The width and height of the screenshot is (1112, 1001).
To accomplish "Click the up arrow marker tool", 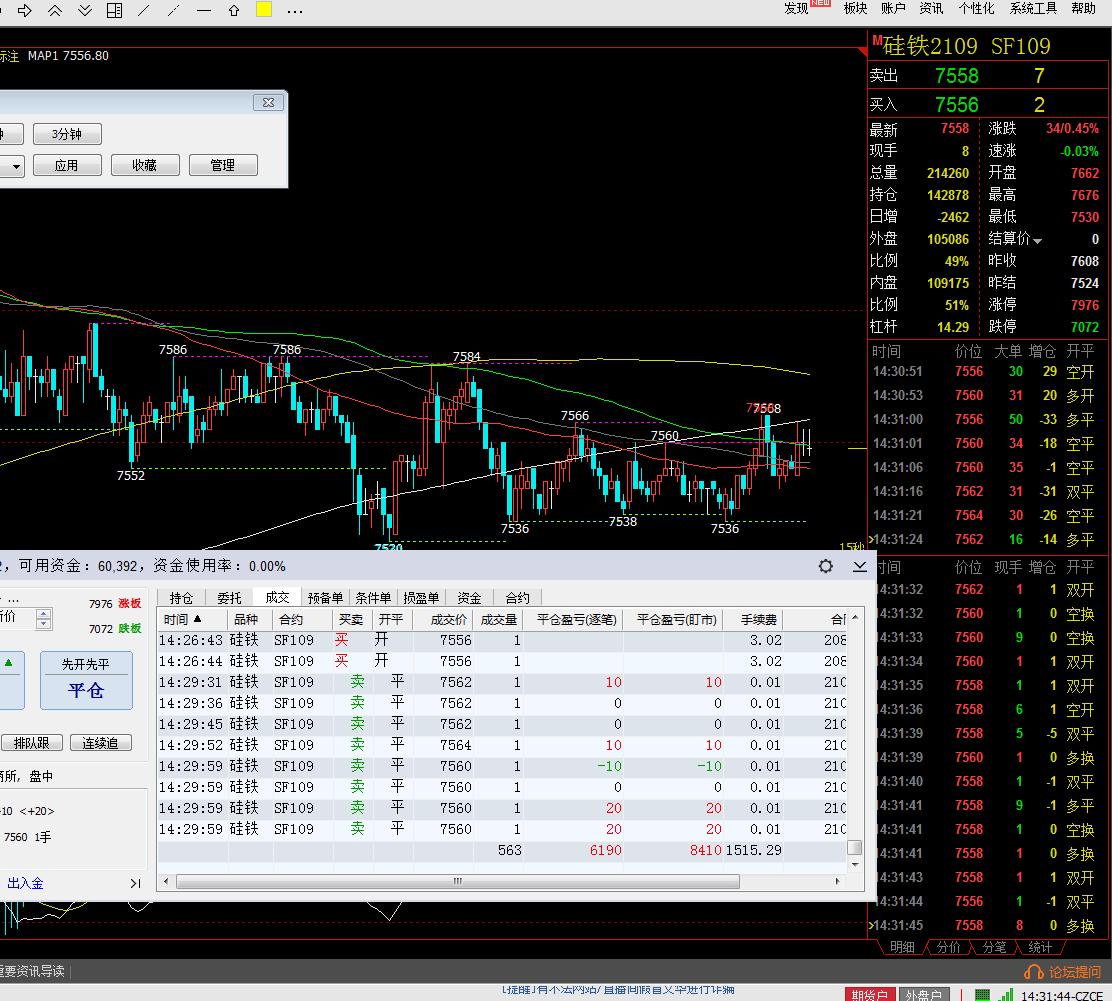I will point(234,10).
